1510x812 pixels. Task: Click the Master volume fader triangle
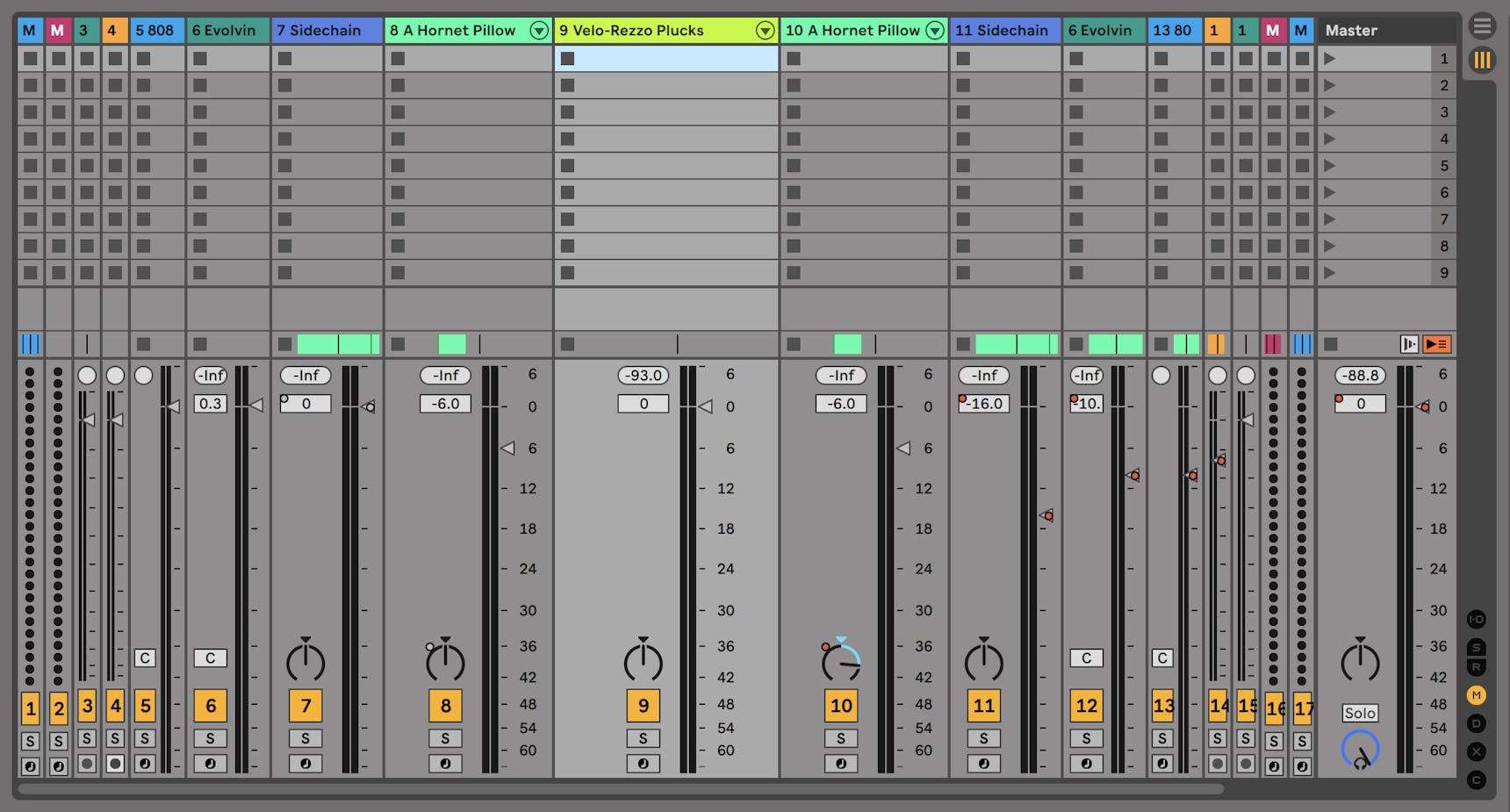(1421, 406)
